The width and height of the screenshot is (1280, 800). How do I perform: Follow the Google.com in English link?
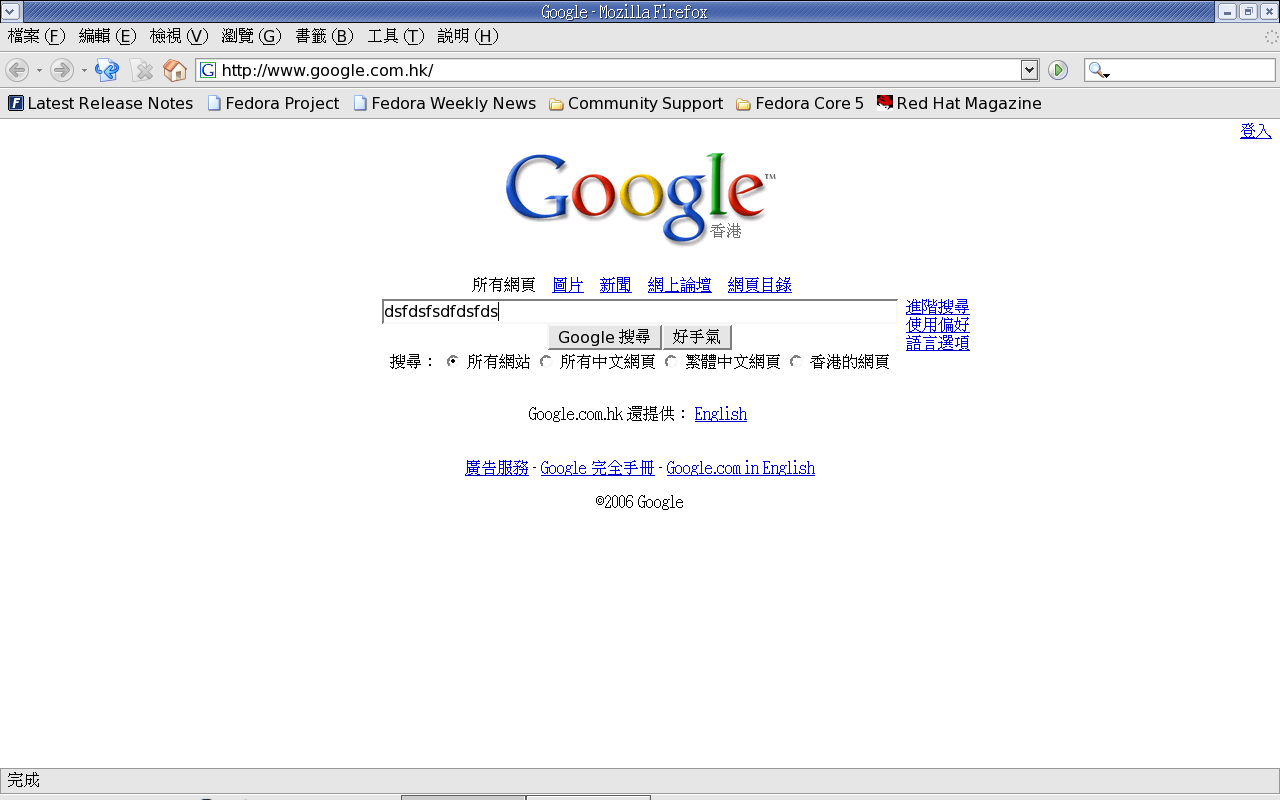(x=741, y=468)
